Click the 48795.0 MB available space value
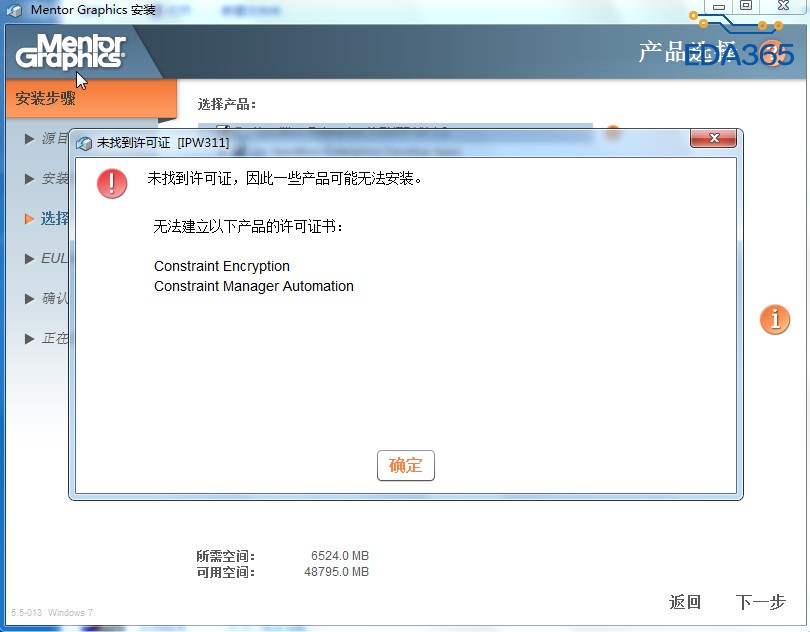The height and width of the screenshot is (632, 810). coord(336,572)
